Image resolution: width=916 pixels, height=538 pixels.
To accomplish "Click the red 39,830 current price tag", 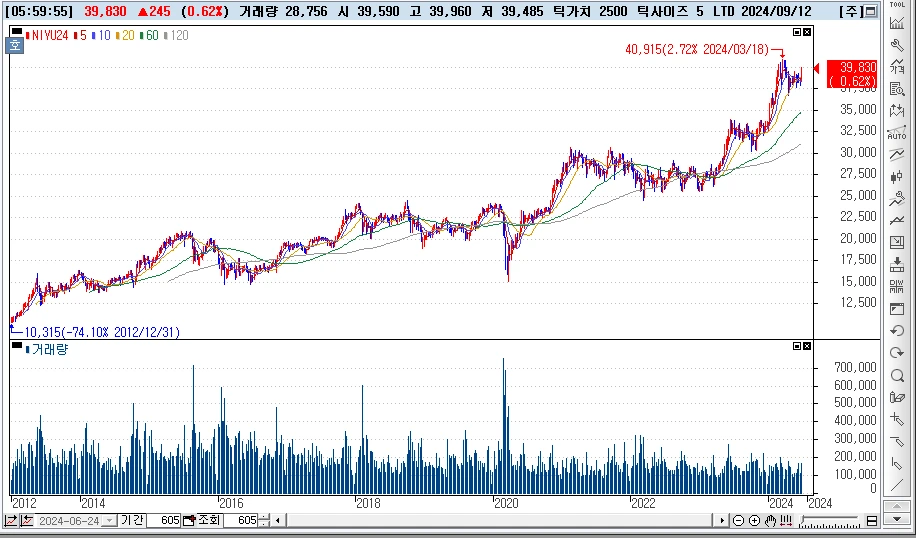I will pos(852,74).
